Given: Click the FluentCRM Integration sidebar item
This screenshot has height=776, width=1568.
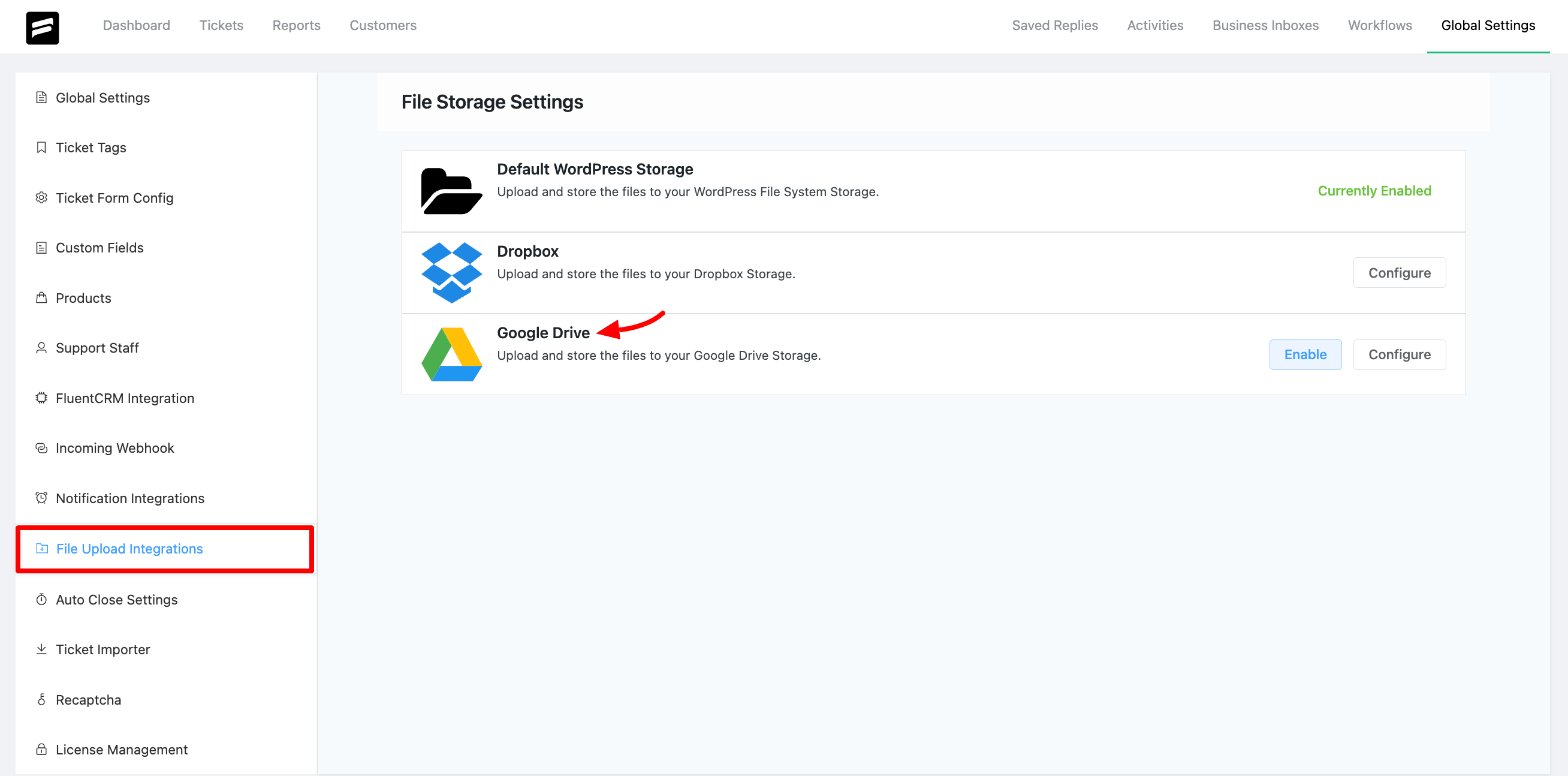Looking at the screenshot, I should click(125, 397).
